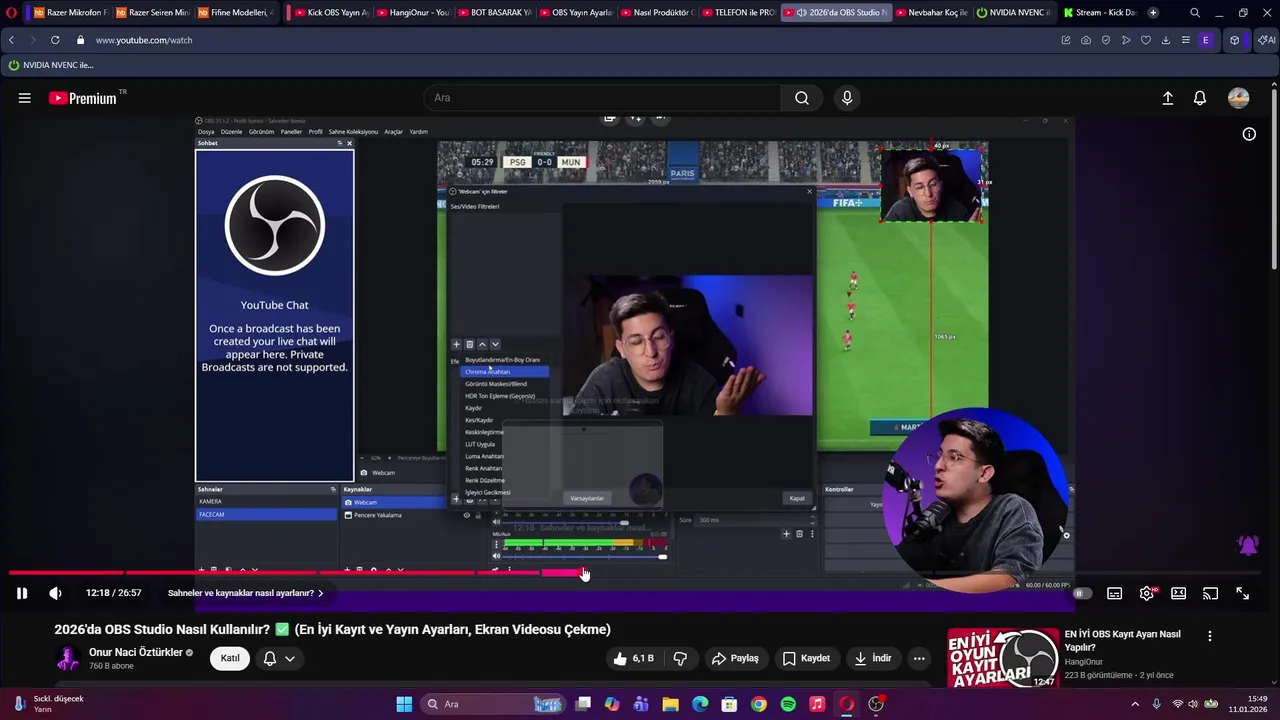Pause the video playback
Viewport: 1280px width, 720px height.
[21, 593]
